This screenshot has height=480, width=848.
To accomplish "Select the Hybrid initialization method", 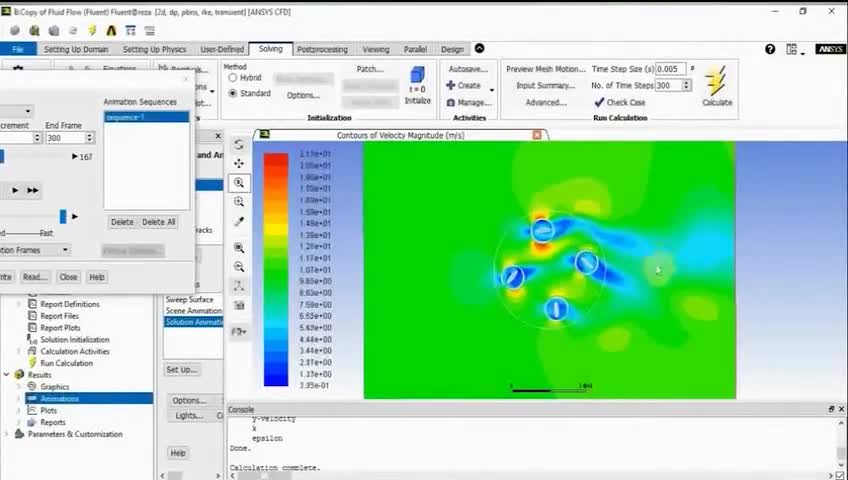I will coord(233,78).
